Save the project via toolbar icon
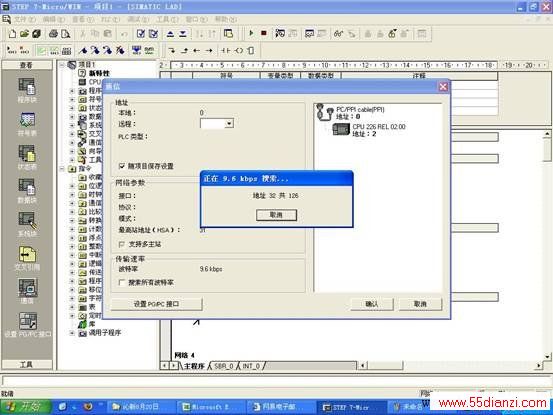553x415 pixels. coord(36,34)
